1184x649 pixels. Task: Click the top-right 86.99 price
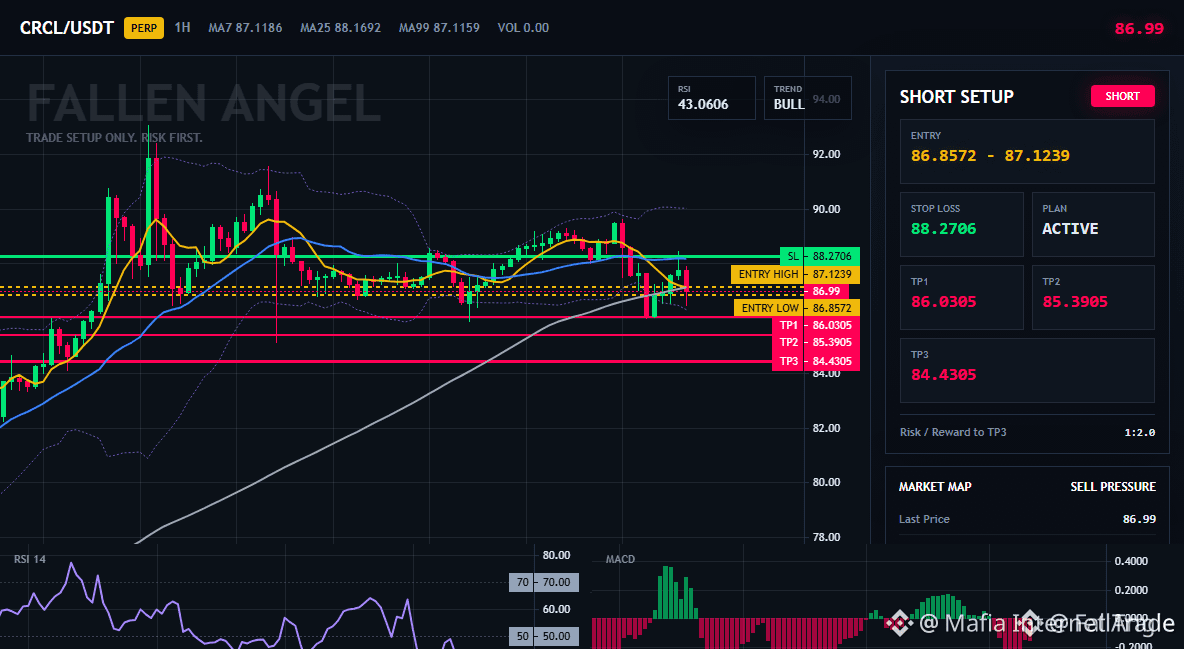[x=1139, y=29]
